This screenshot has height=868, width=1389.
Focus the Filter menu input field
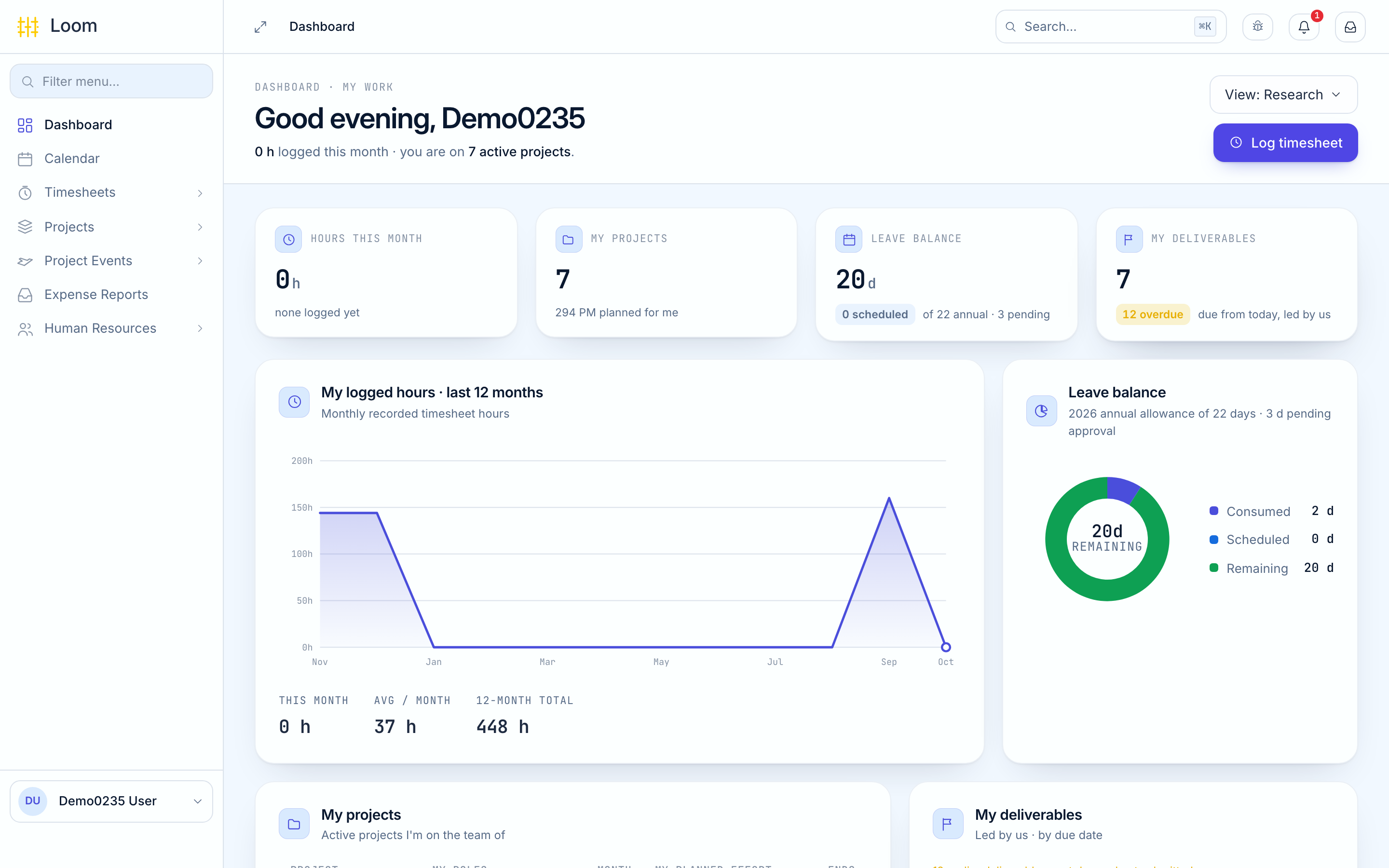111,81
